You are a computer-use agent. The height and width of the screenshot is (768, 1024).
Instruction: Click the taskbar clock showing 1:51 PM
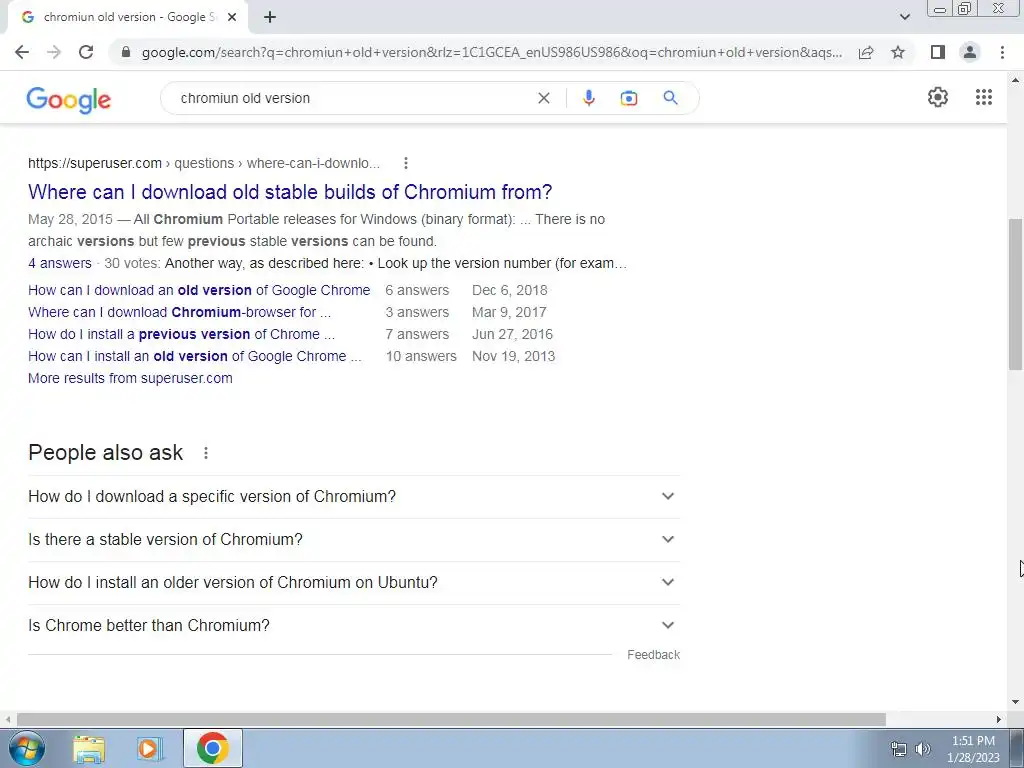click(973, 749)
